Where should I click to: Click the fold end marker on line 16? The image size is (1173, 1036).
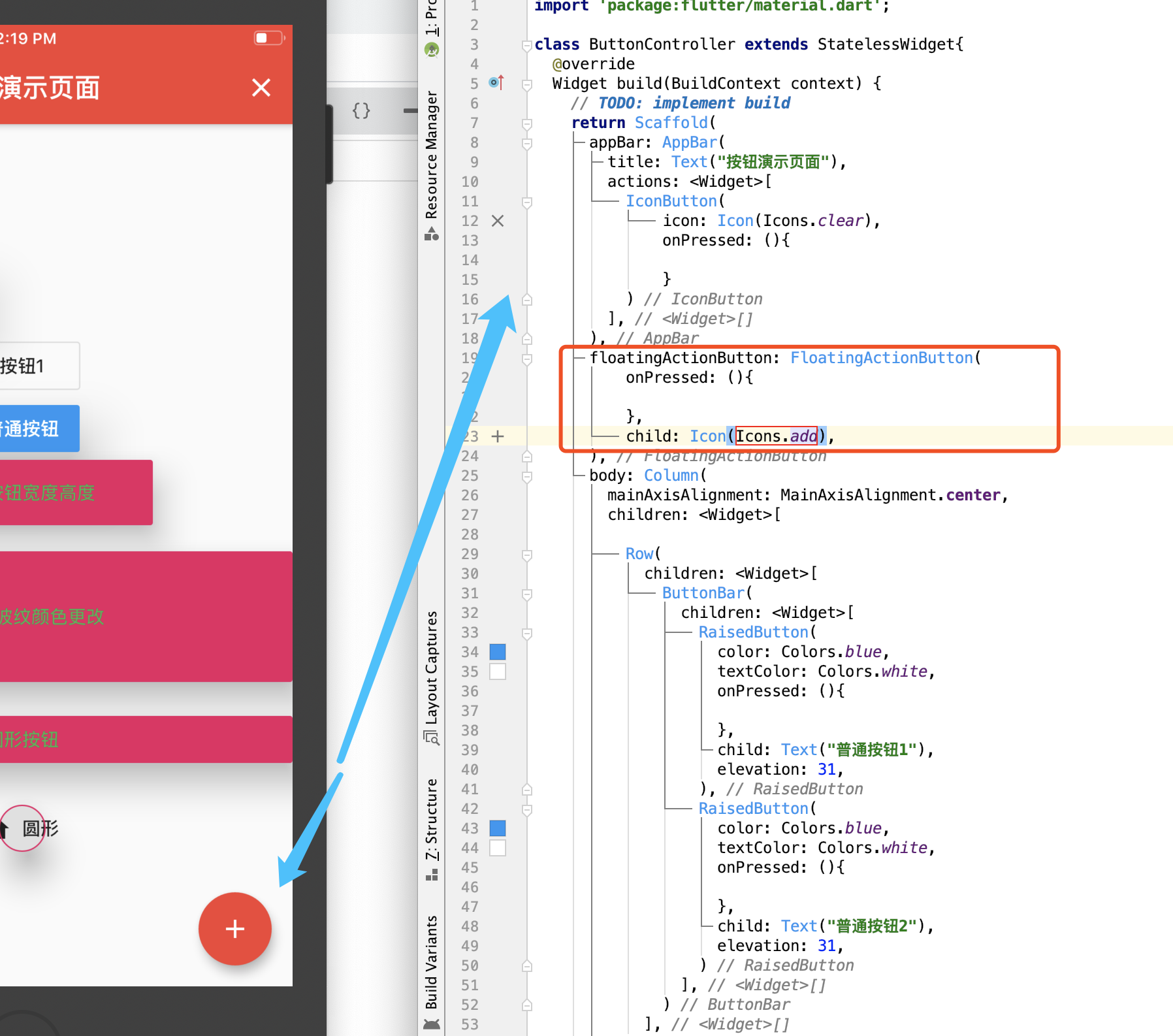(x=527, y=300)
